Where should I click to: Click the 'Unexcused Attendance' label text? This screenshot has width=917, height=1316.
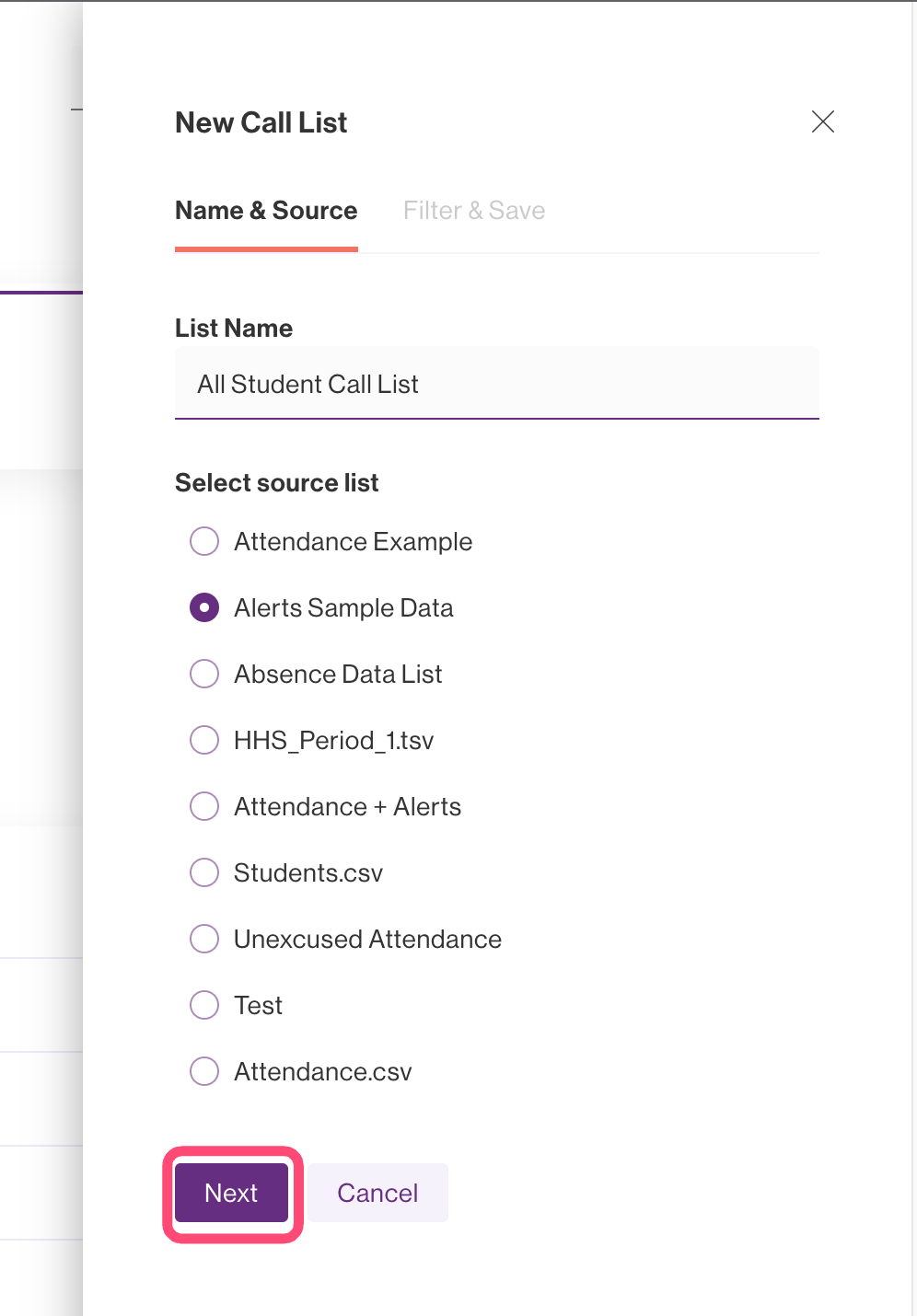tap(367, 939)
